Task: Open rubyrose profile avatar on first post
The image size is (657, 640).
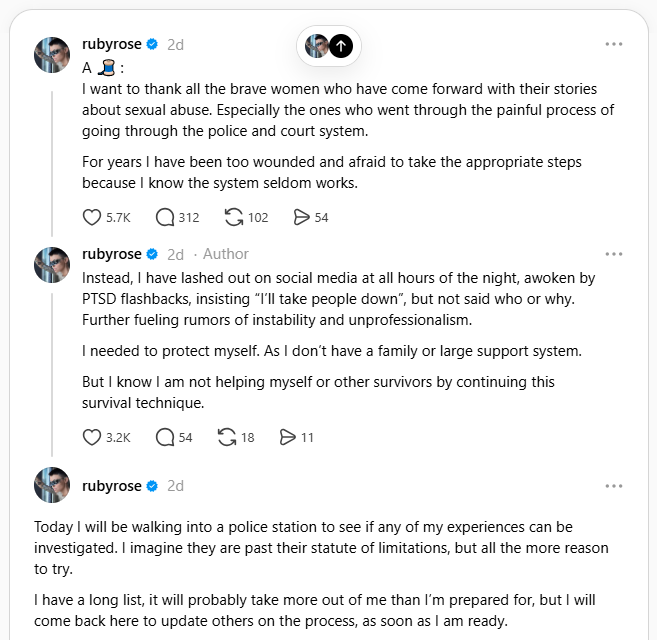Action: (x=52, y=55)
